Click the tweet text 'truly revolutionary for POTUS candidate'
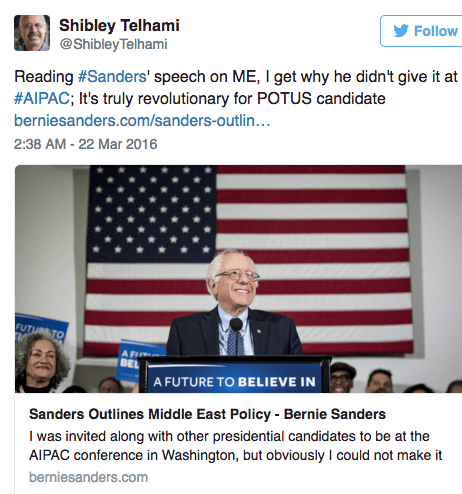Image resolution: width=462 pixels, height=494 pixels. (x=243, y=99)
